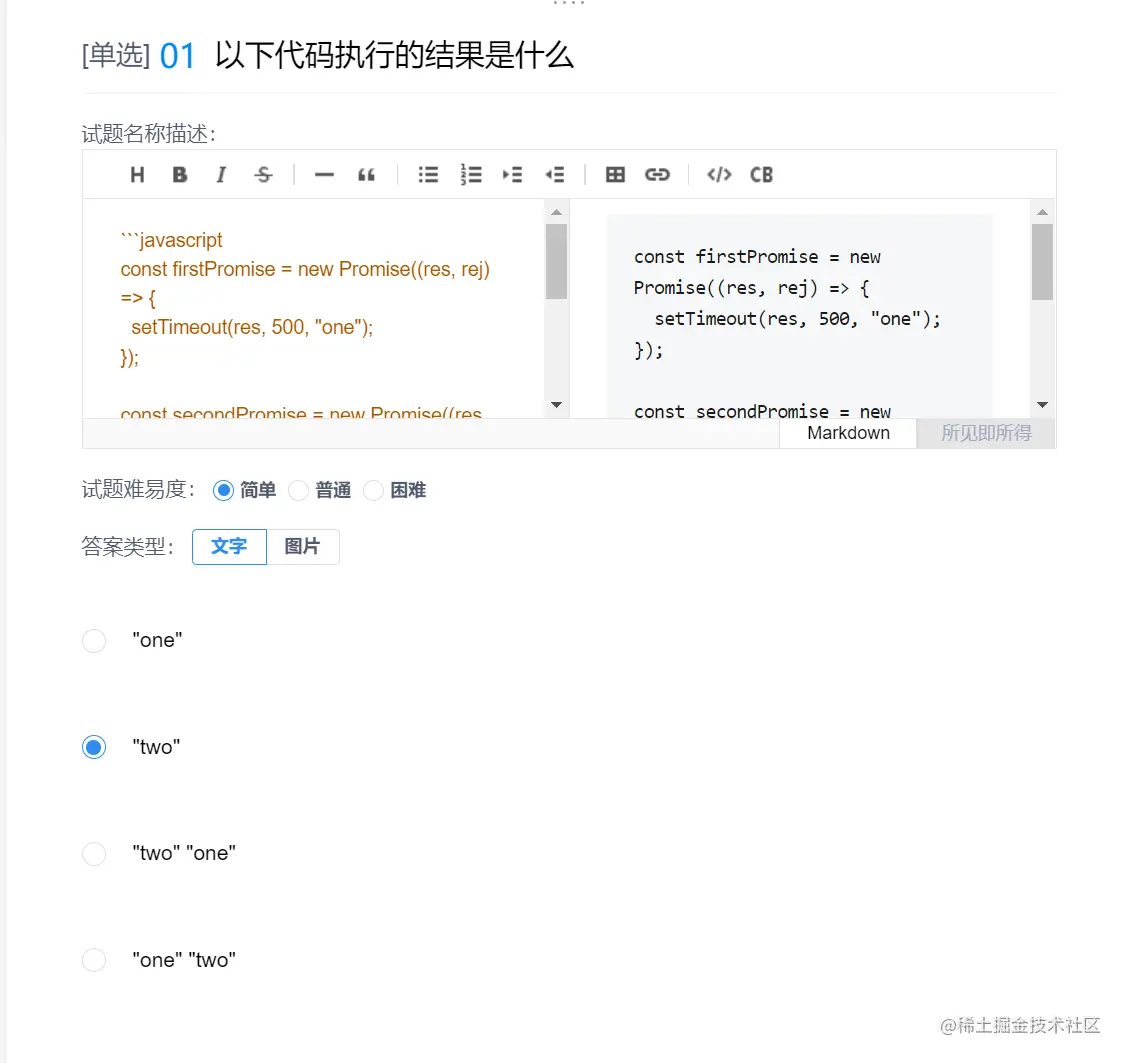1128x1063 pixels.
Task: Click the ```javascript line in source editor
Action: click(171, 239)
